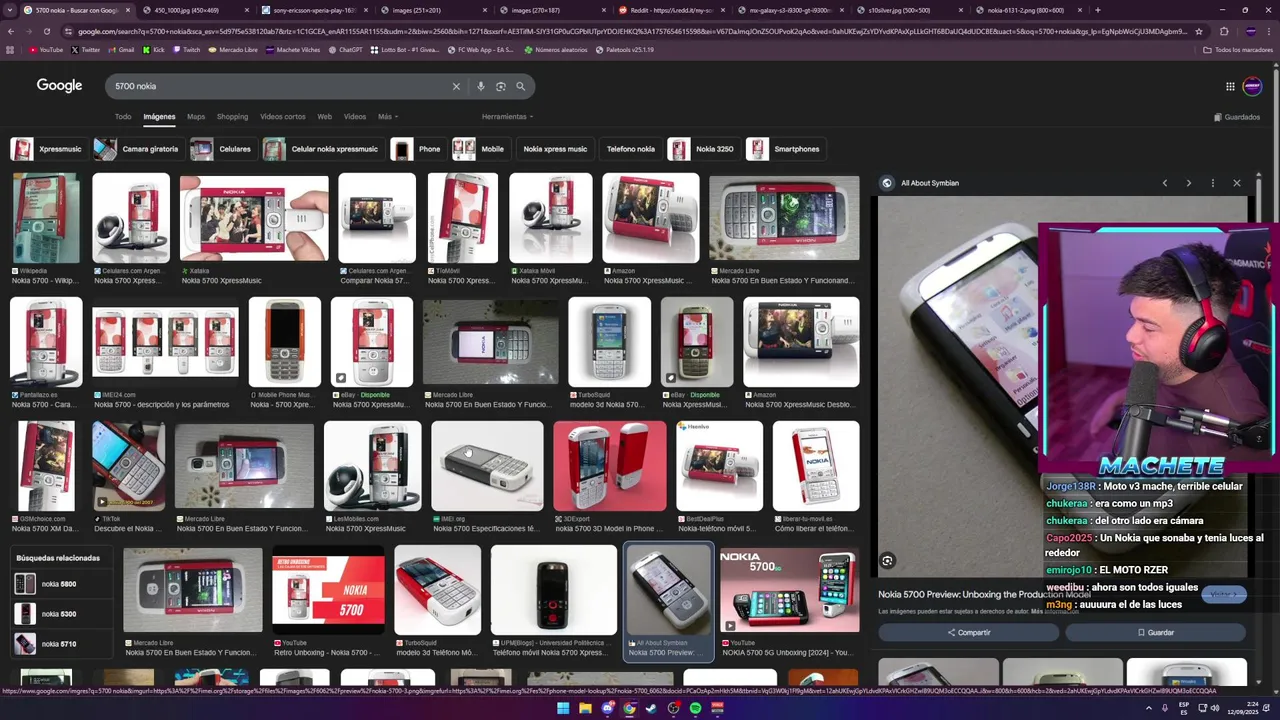Switch to the Maps results tab

(x=196, y=117)
